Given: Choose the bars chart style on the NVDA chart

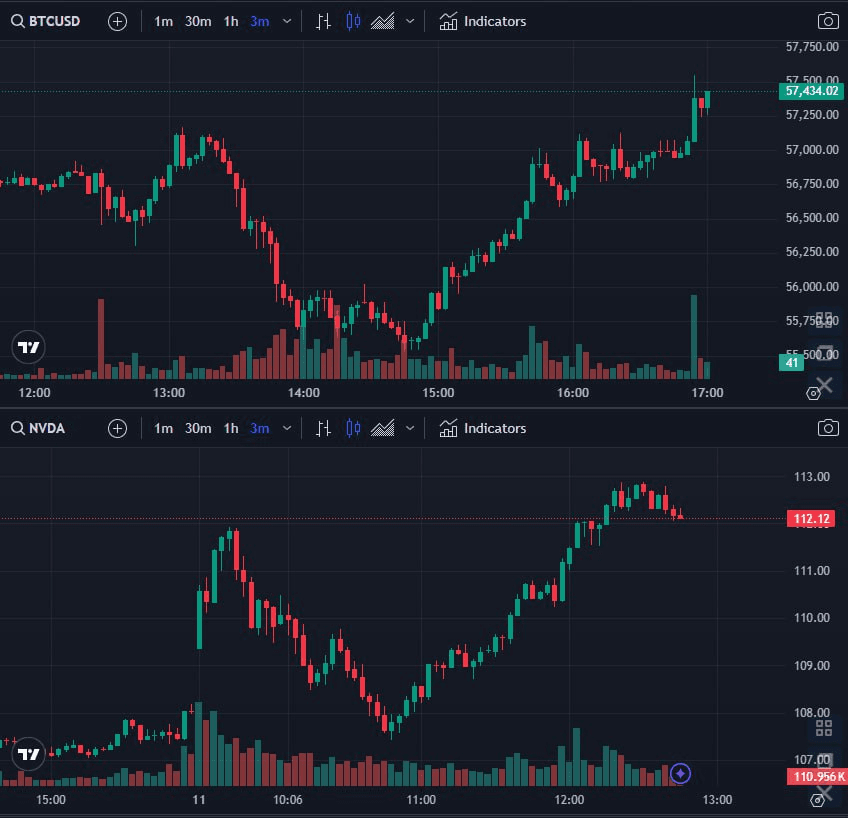Looking at the screenshot, I should point(323,429).
